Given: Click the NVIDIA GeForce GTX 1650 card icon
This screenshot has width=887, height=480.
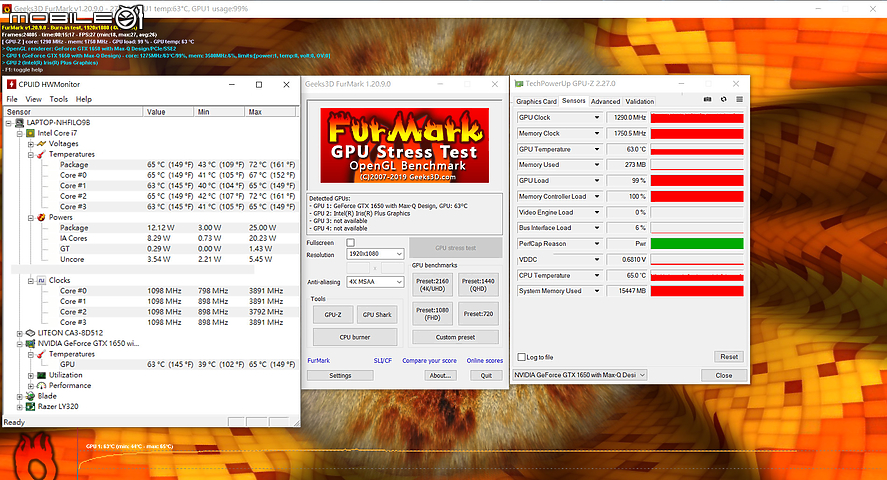Looking at the screenshot, I should click(31, 343).
